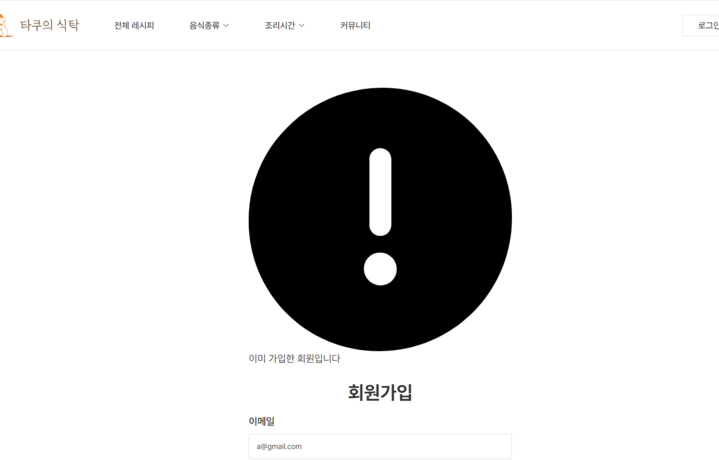Screen dimensions: 719x460
Task: Click the large black warning circle icon
Action: pos(380,219)
